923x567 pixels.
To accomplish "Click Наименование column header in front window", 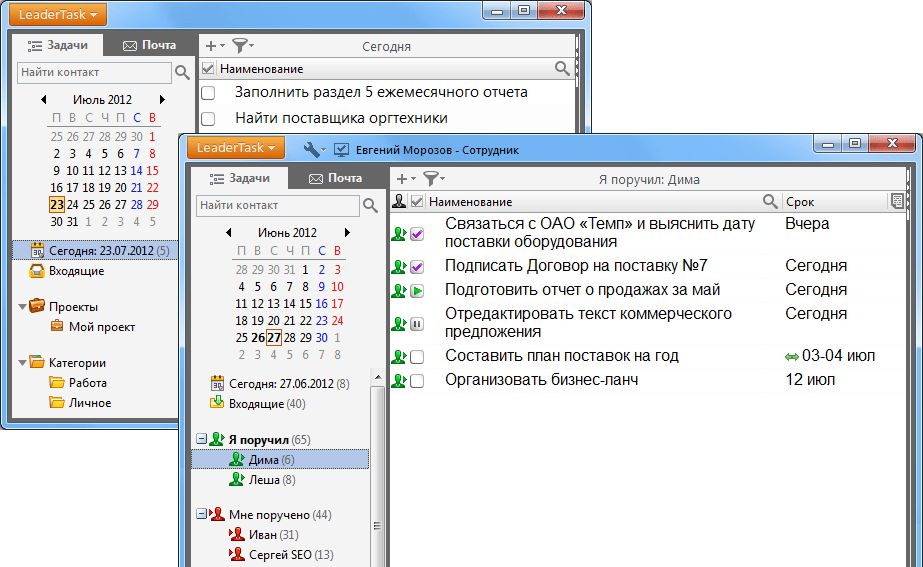I will coord(470,202).
